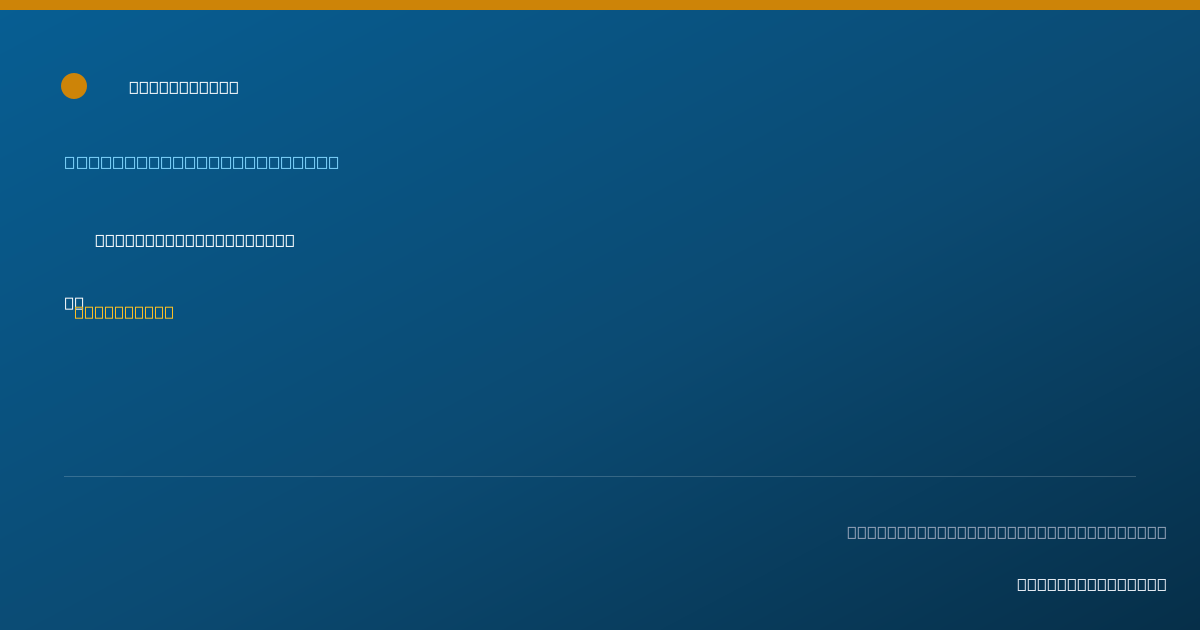This screenshot has height=630, width=1200.
Task: Click the last glyph of the light-blue headline
Action: (x=334, y=162)
